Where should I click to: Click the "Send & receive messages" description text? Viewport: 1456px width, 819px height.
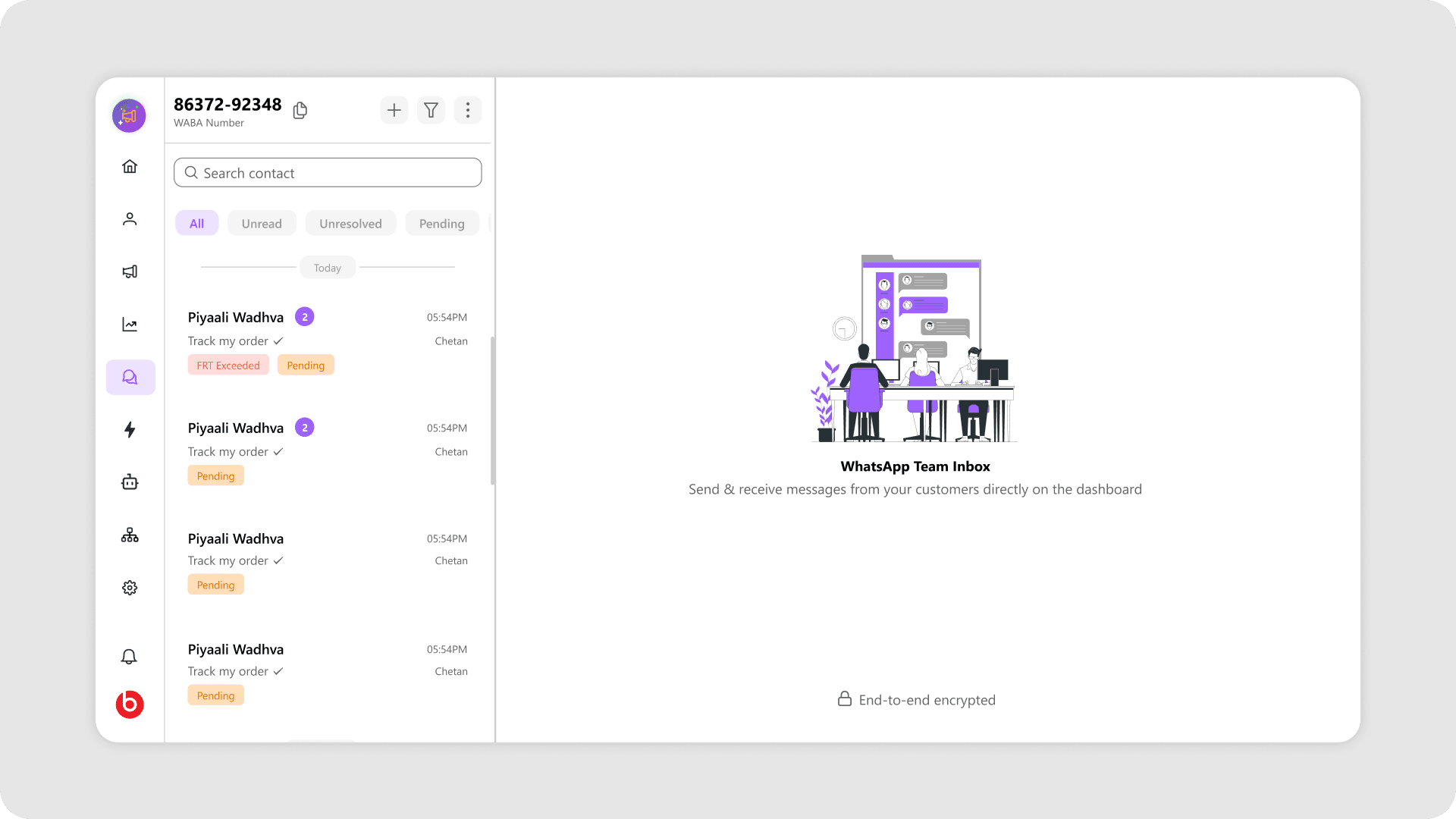(915, 489)
